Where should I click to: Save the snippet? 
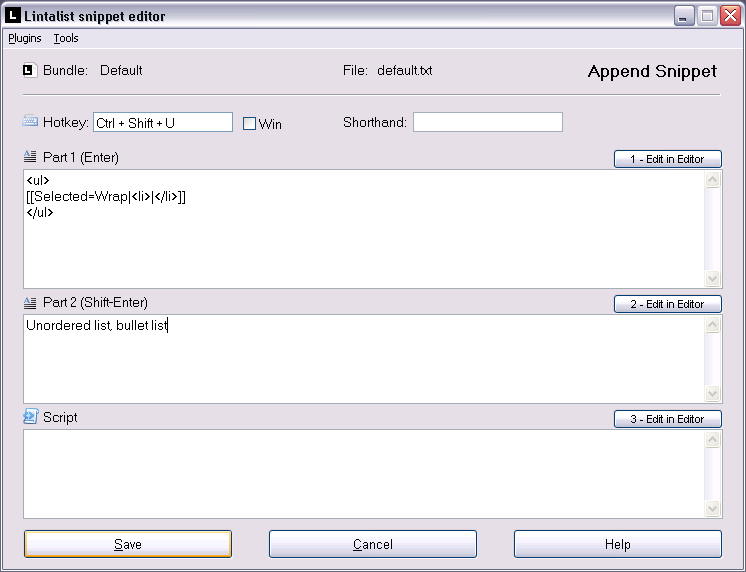pos(128,544)
